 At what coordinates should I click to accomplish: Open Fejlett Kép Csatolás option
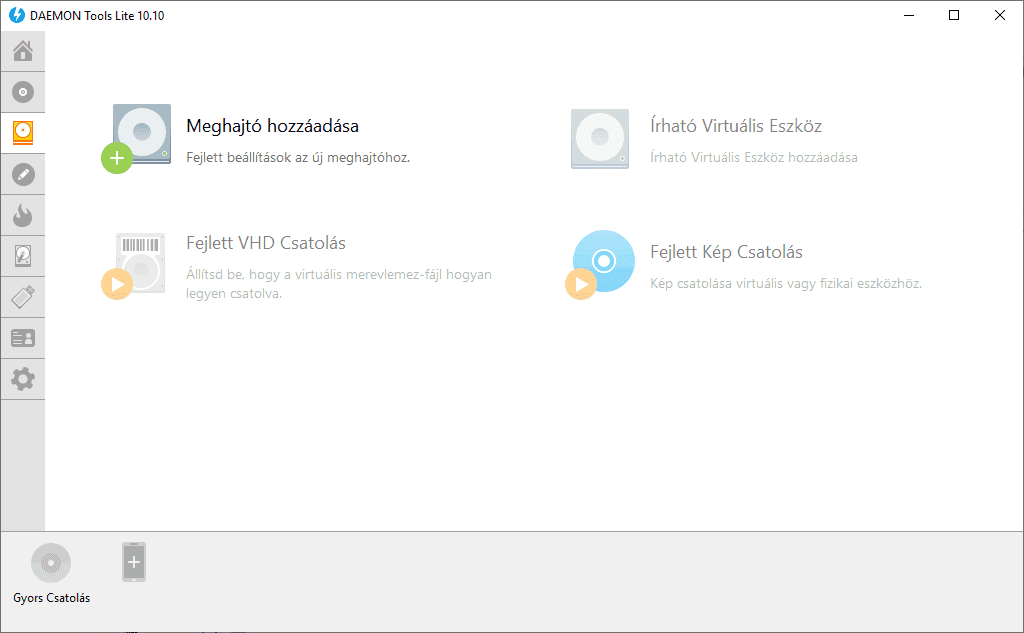click(726, 252)
